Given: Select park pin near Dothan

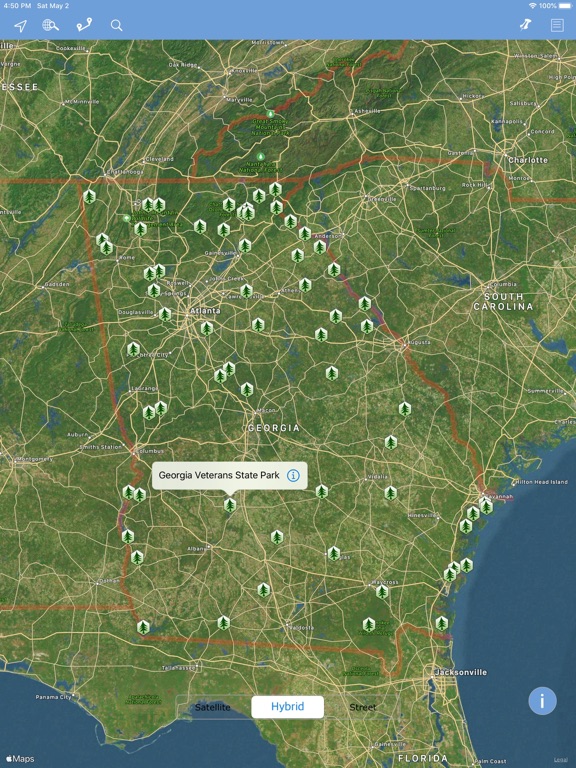Looking at the screenshot, I should click(x=137, y=557).
